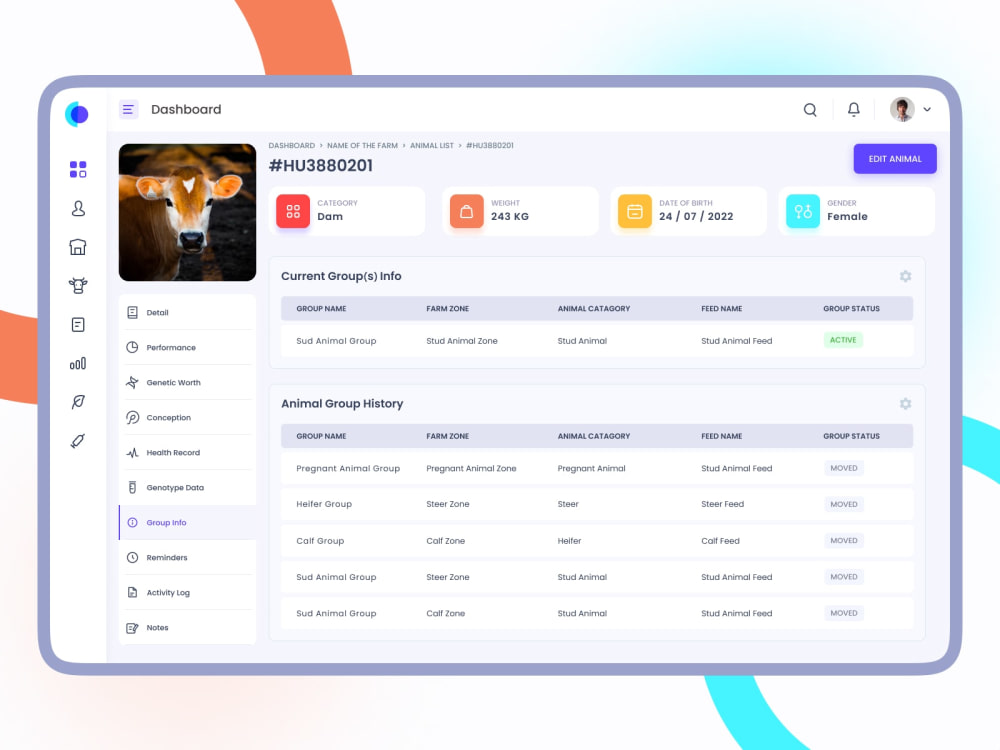Click 'Calf Group' in history table
This screenshot has width=1000, height=750.
click(320, 541)
